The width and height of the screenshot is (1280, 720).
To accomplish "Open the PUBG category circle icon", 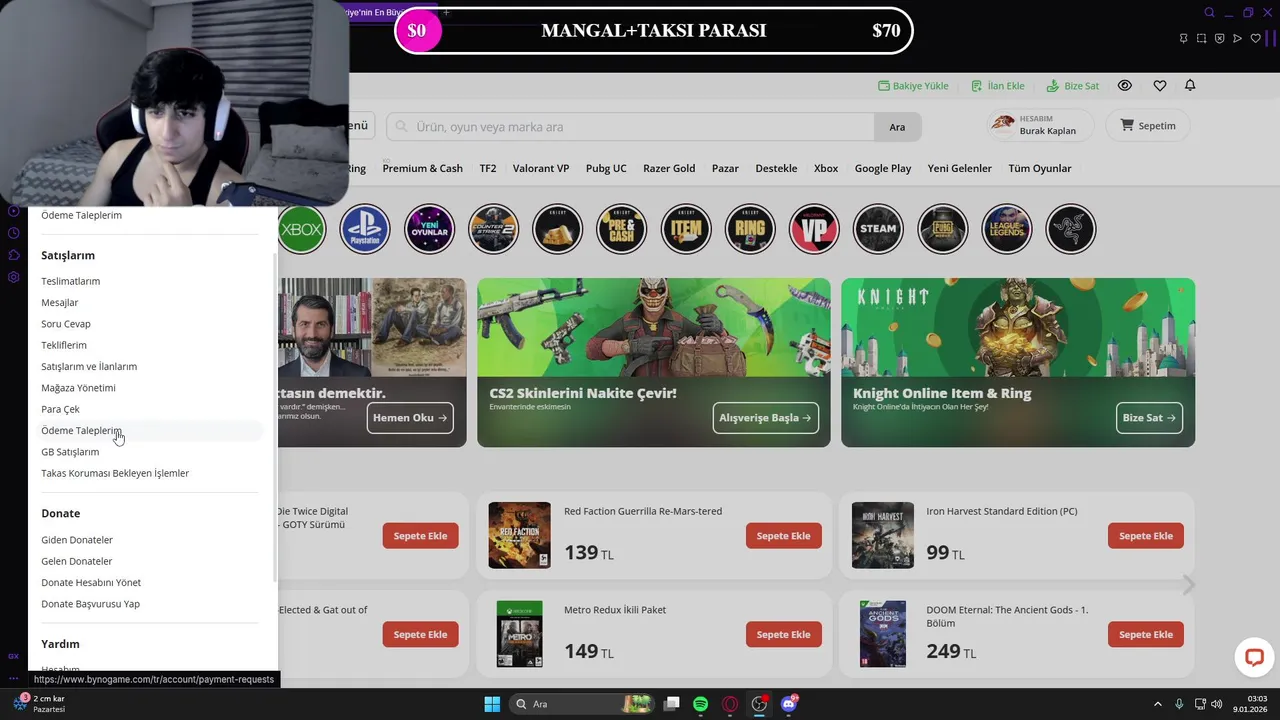I will point(942,229).
